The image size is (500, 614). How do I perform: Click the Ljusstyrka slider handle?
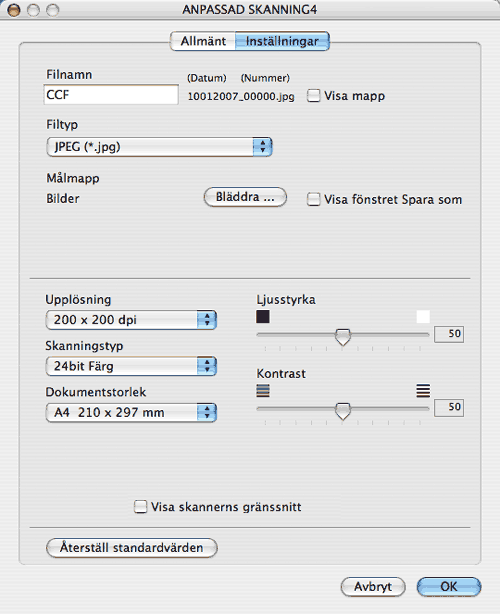pyautogui.click(x=343, y=337)
